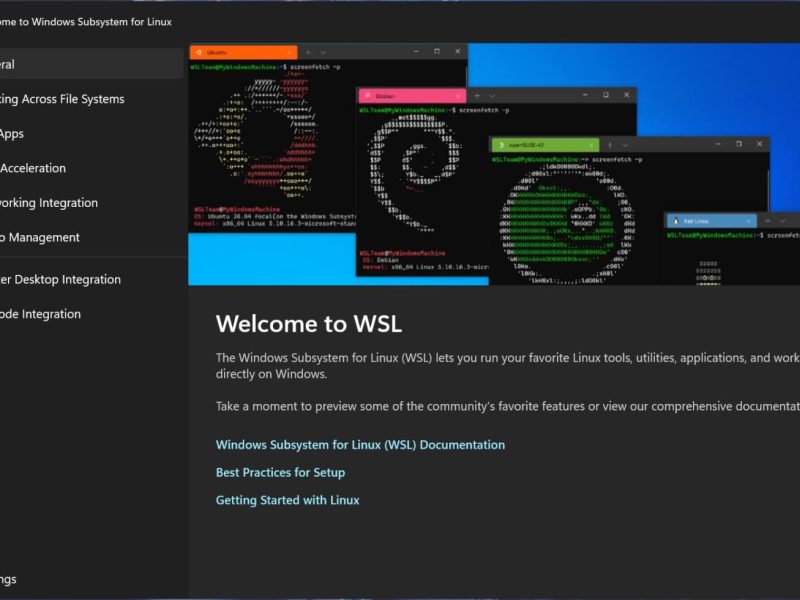Open Windows Subsystem for Linux (WSL) Documentation link
Screen dimensions: 800x600
click(x=360, y=445)
